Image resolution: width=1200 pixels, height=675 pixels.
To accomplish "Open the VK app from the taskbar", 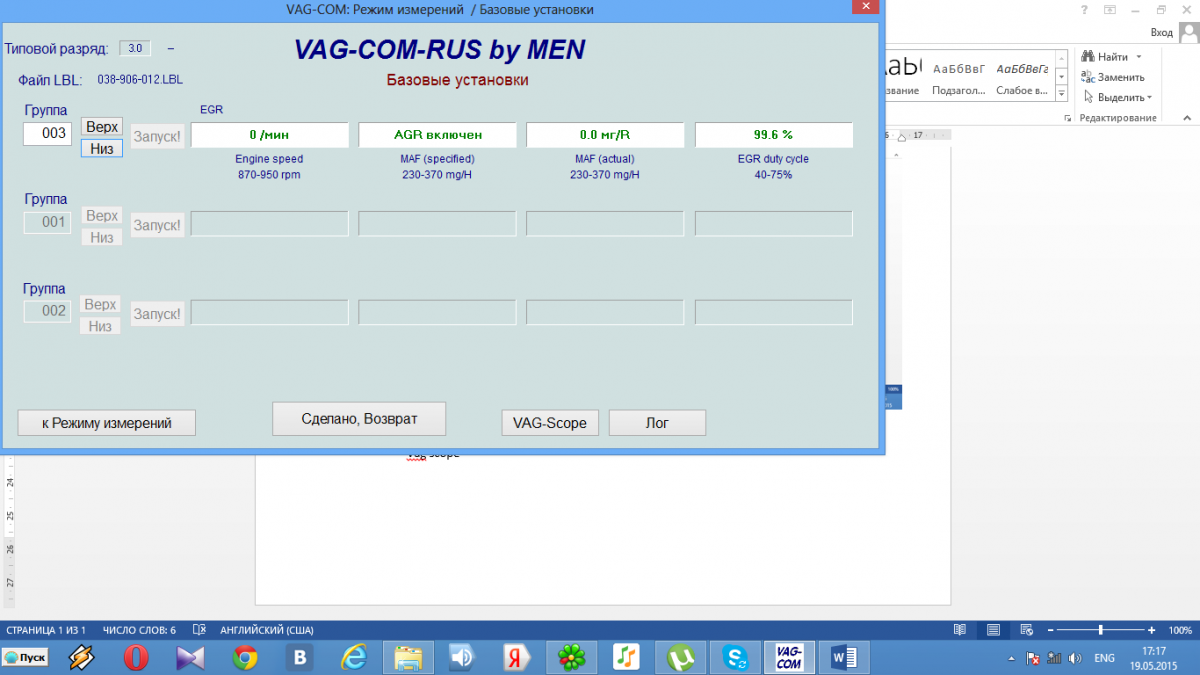I will tap(299, 657).
